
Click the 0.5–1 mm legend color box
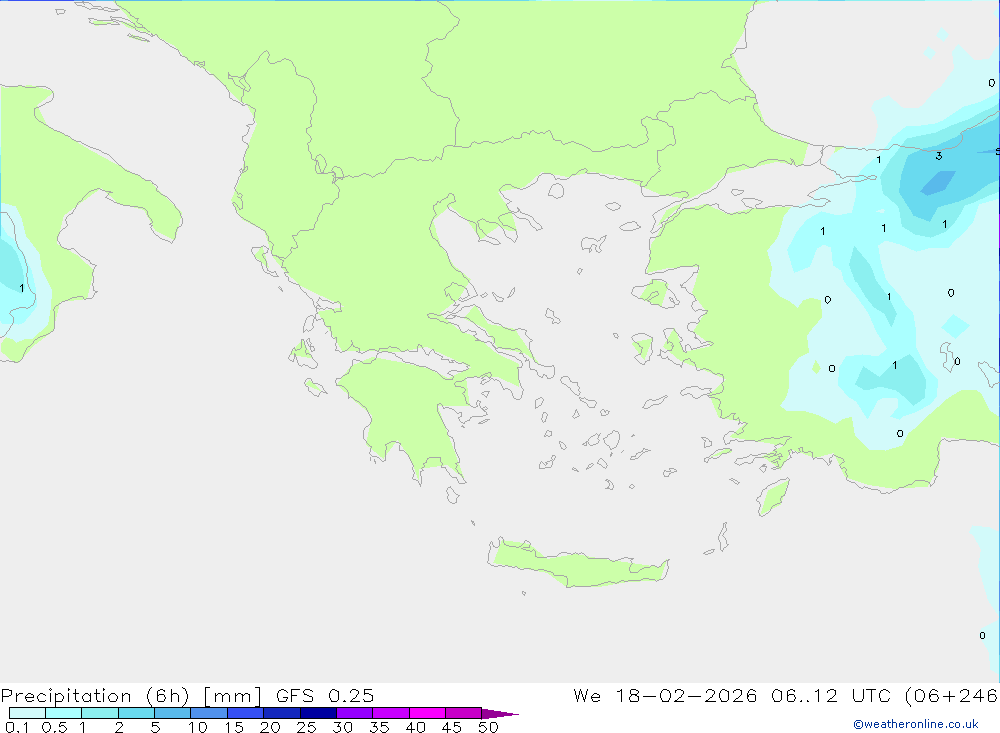tap(63, 713)
